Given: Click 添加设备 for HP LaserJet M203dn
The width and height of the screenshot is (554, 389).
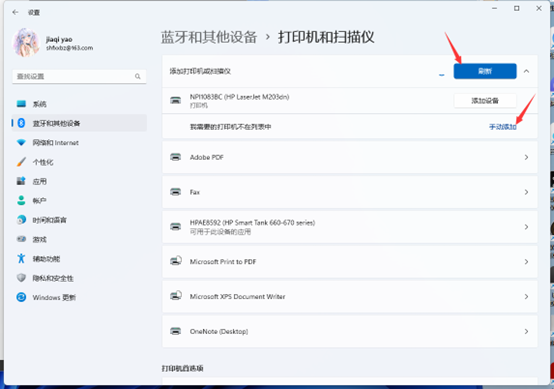Looking at the screenshot, I should point(485,101).
